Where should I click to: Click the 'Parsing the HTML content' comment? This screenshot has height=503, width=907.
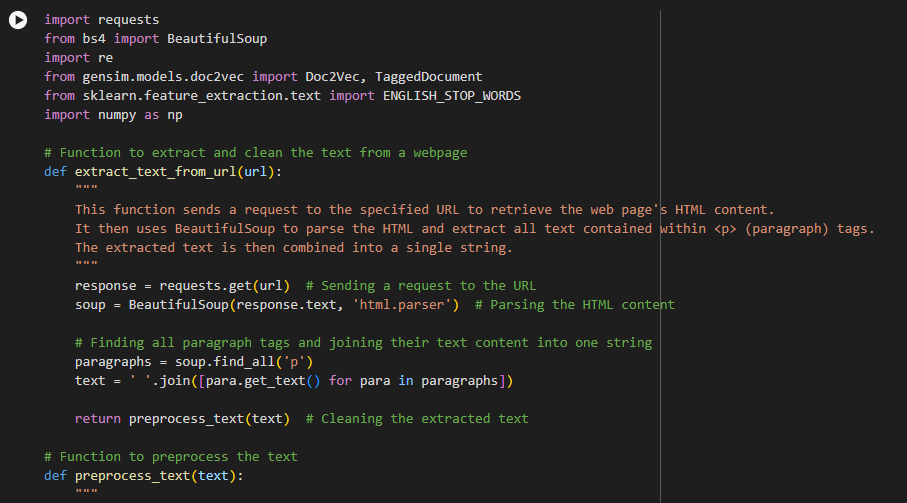coord(574,305)
